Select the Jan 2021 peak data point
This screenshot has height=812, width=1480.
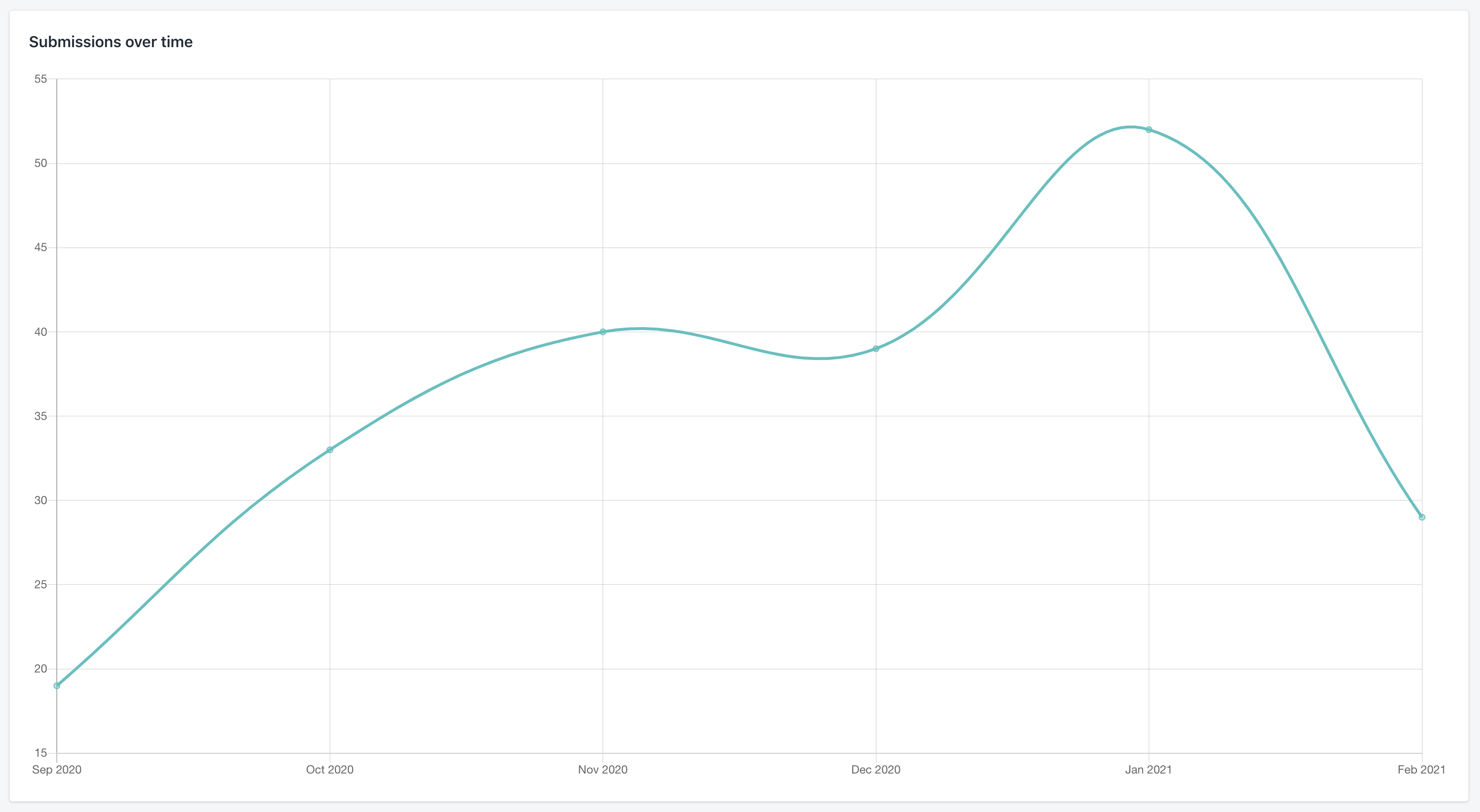(1148, 130)
